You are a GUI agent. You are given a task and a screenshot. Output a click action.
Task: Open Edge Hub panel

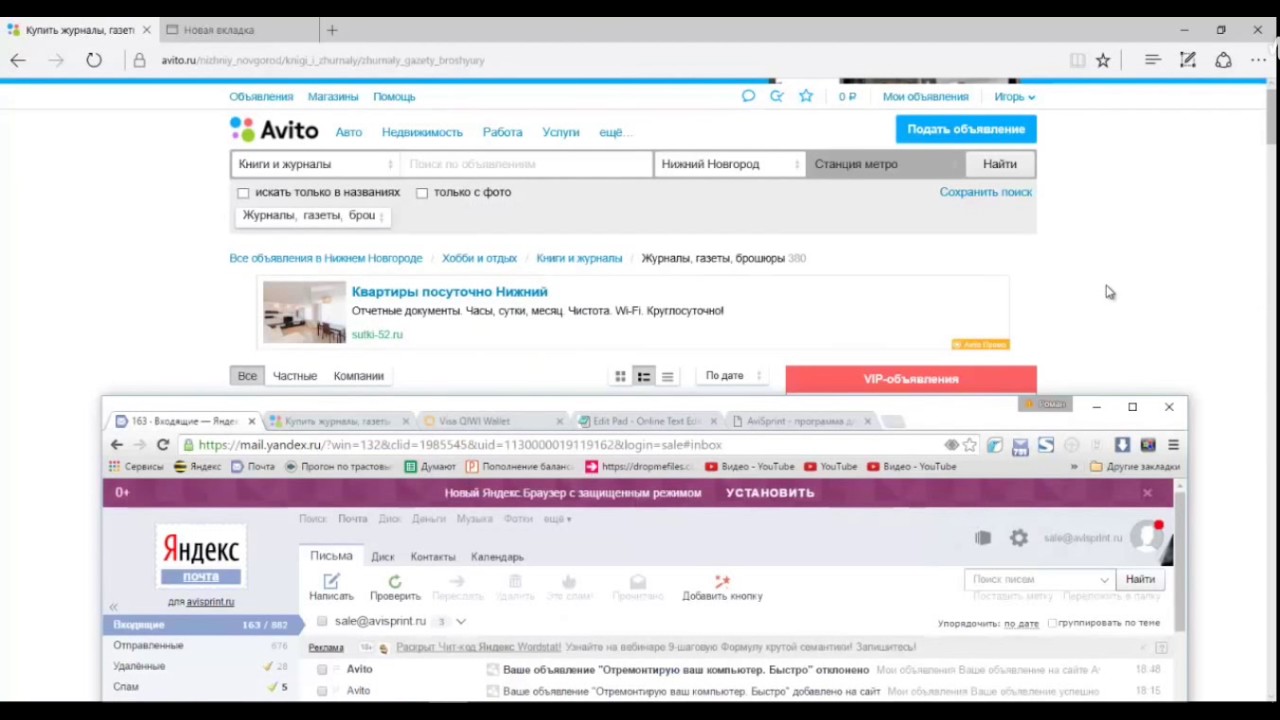pyautogui.click(x=1153, y=60)
